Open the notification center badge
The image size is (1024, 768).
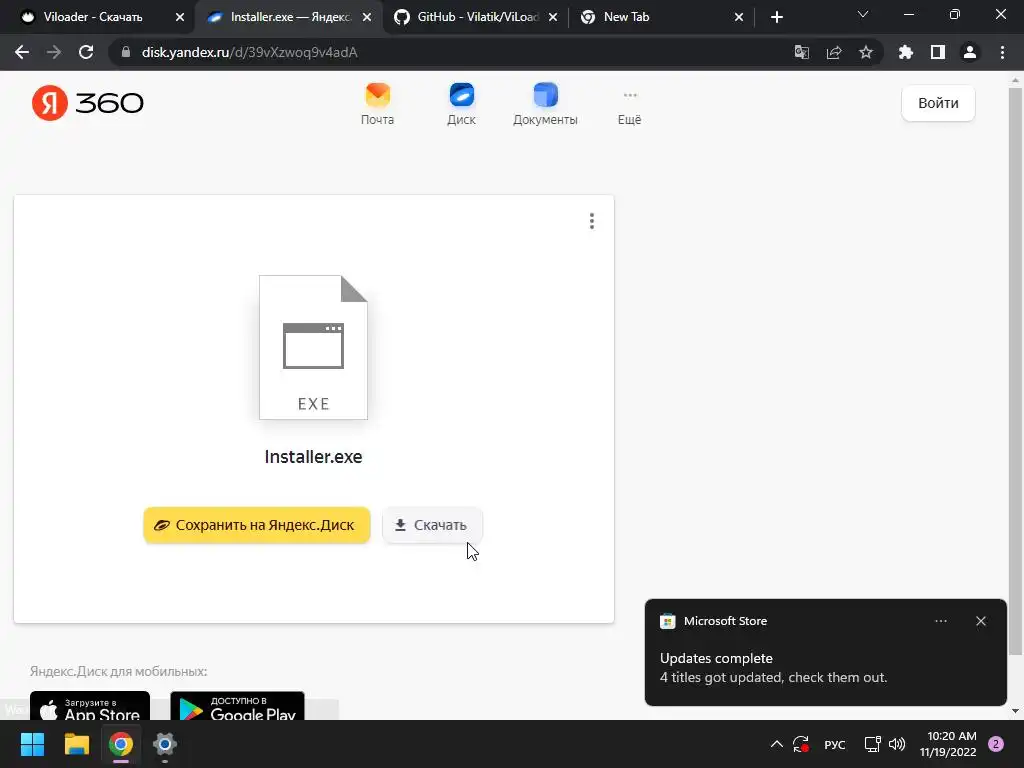(996, 744)
